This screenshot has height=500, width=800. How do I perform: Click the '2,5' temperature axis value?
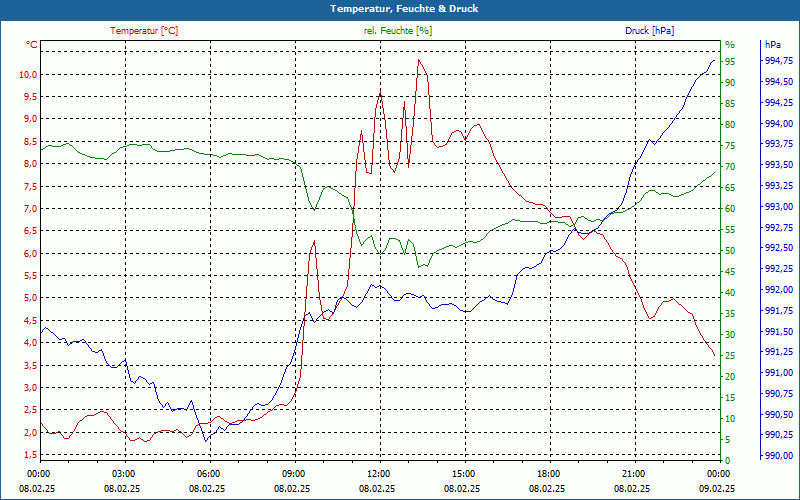(31, 410)
